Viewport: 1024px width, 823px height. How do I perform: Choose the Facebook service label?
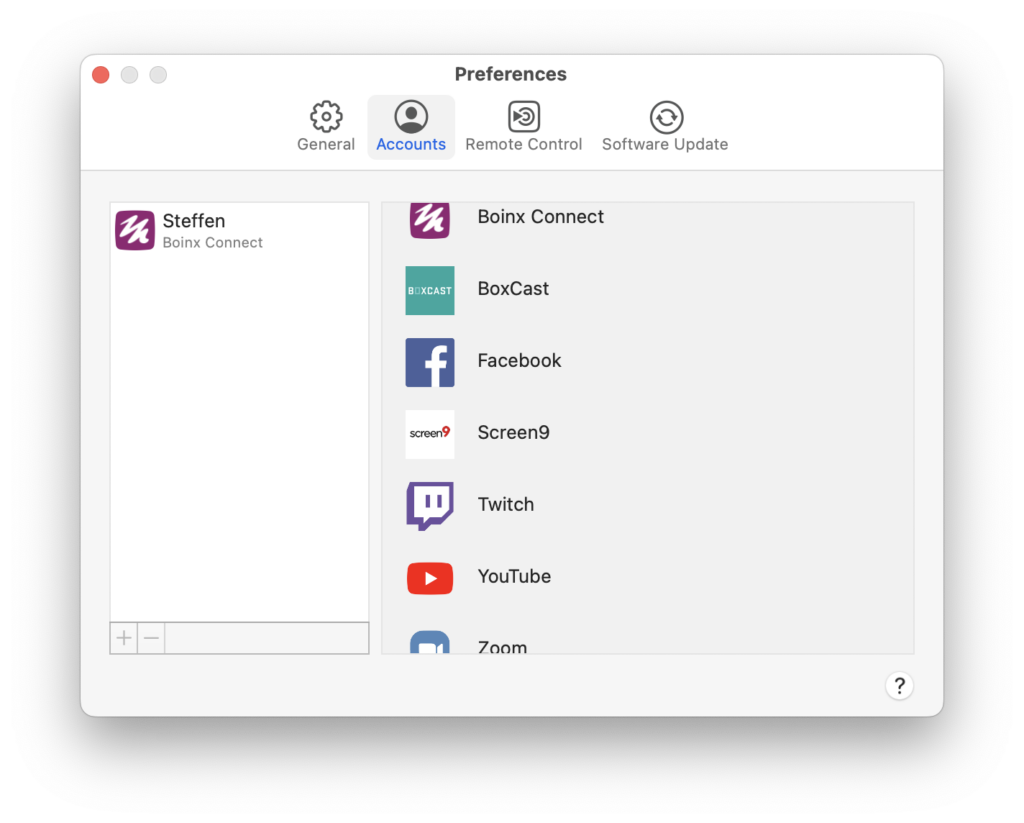coord(519,361)
